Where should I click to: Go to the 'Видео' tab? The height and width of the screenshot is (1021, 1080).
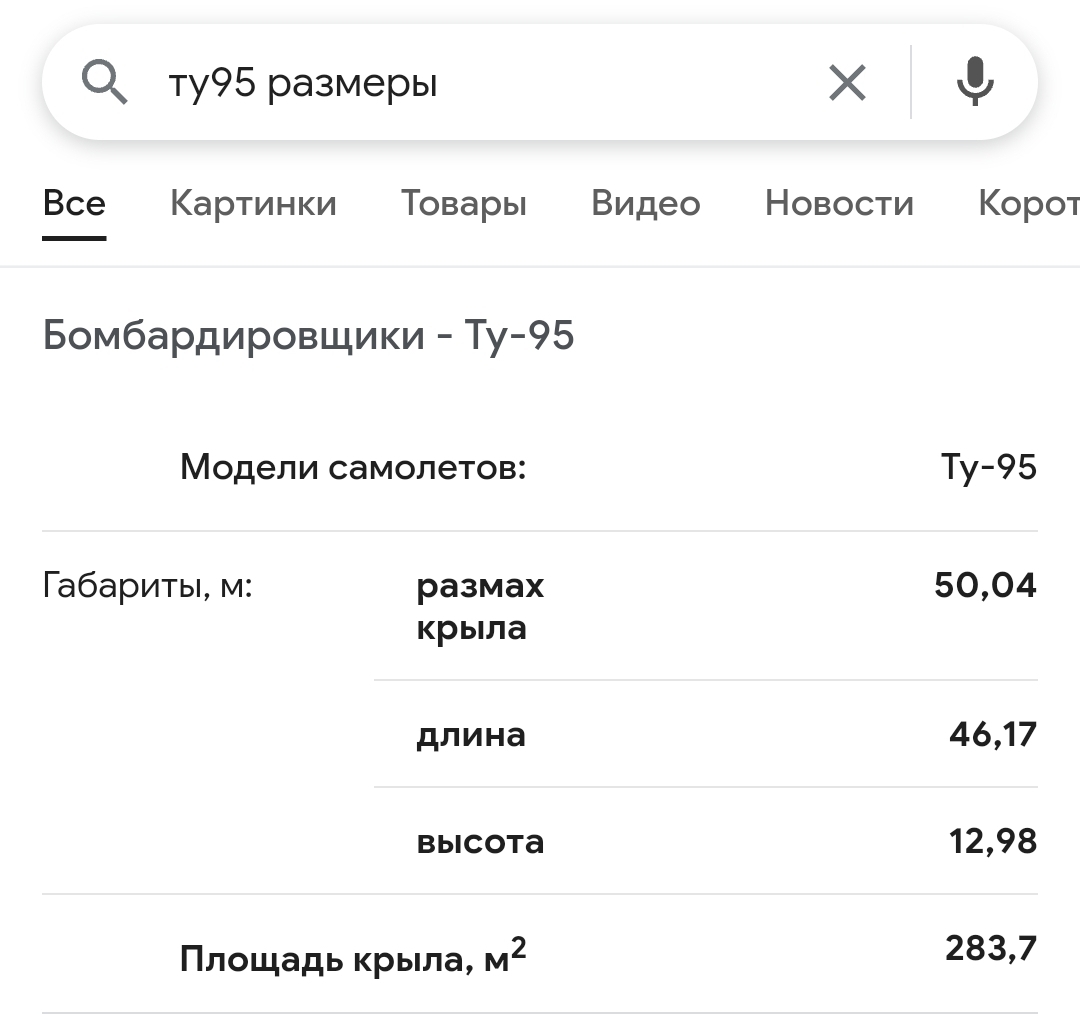point(645,203)
